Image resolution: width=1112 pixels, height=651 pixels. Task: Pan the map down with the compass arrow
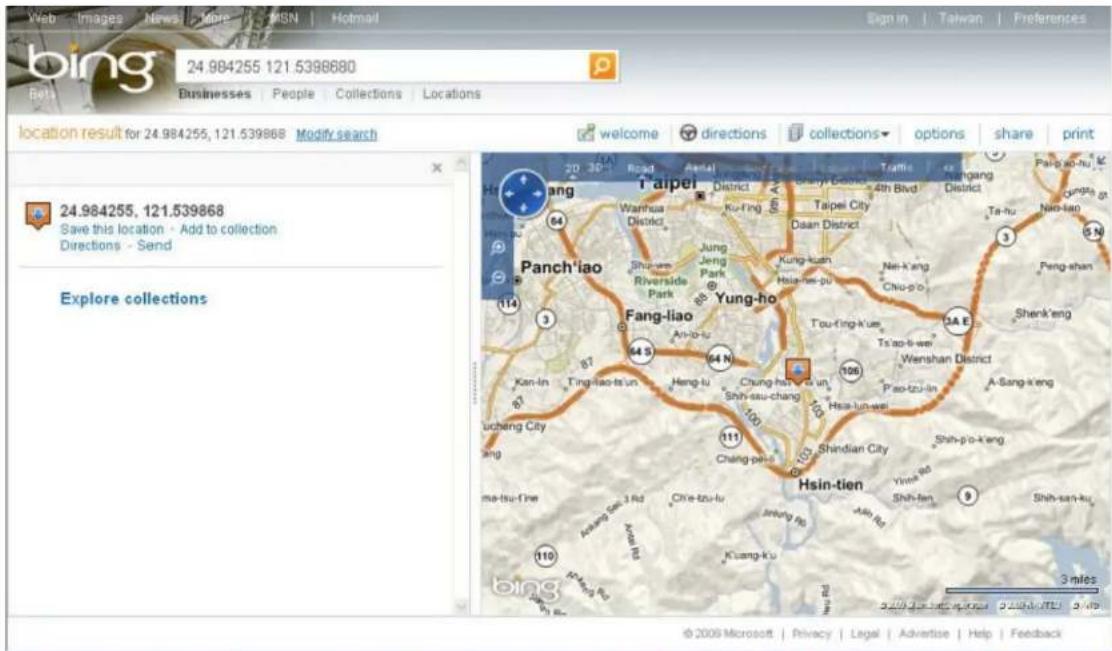(x=523, y=207)
